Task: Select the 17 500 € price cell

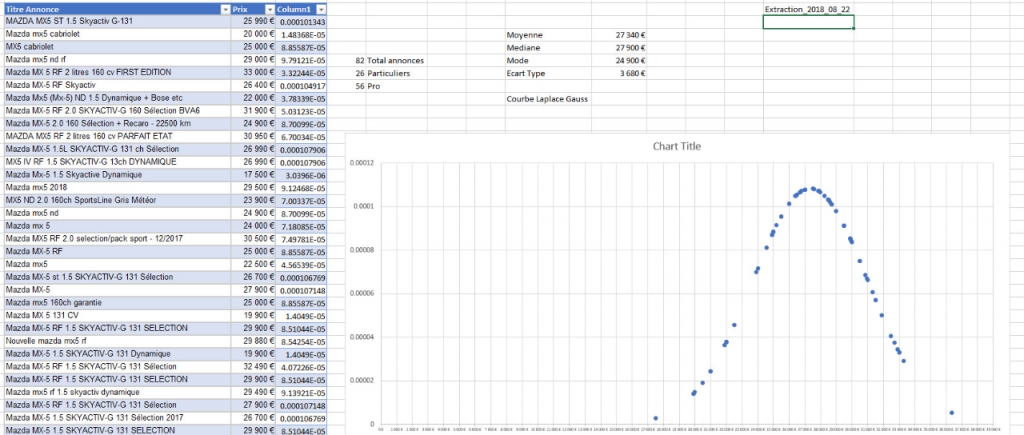Action: coord(253,175)
